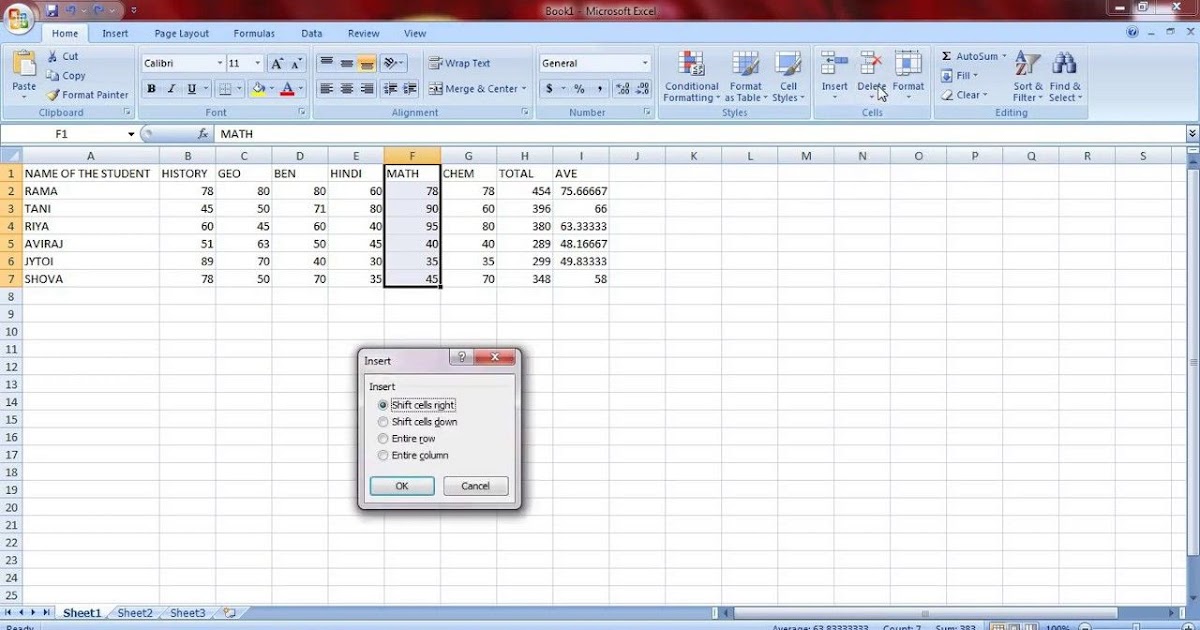The height and width of the screenshot is (630, 1200).
Task: Click Merge & Center
Action: pos(474,89)
